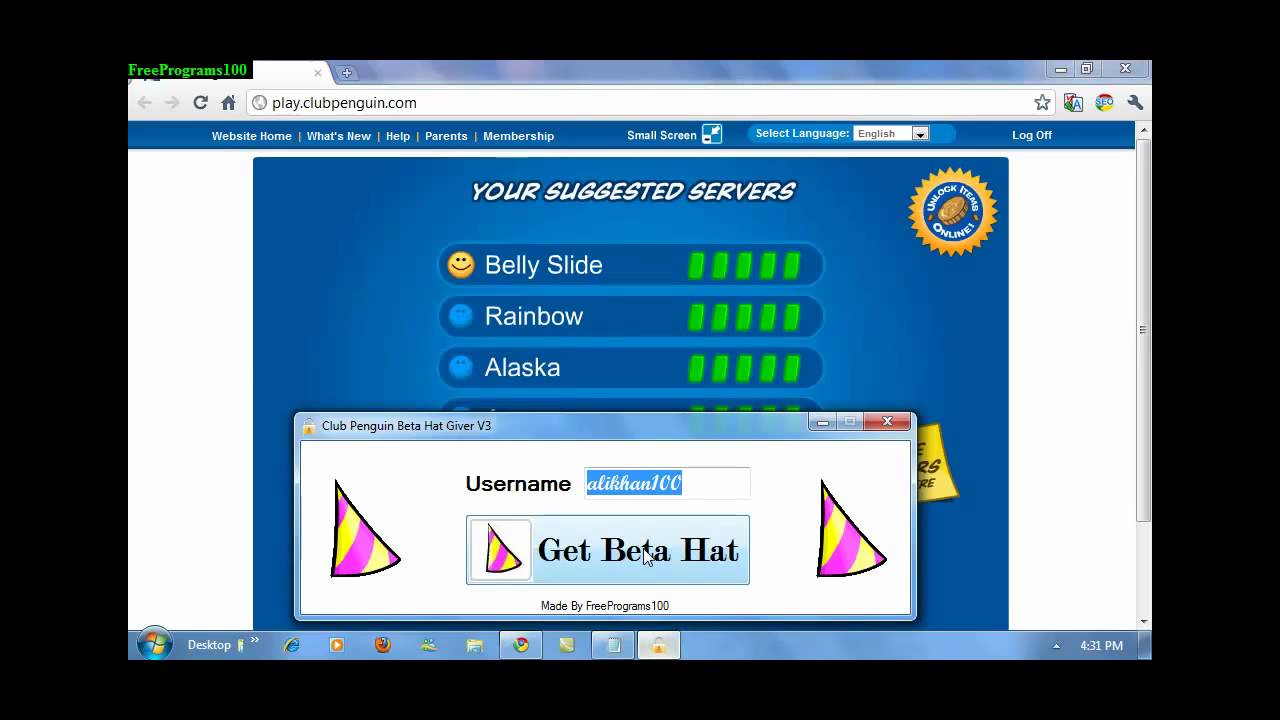
Task: Open the Parents link
Action: pyautogui.click(x=446, y=136)
